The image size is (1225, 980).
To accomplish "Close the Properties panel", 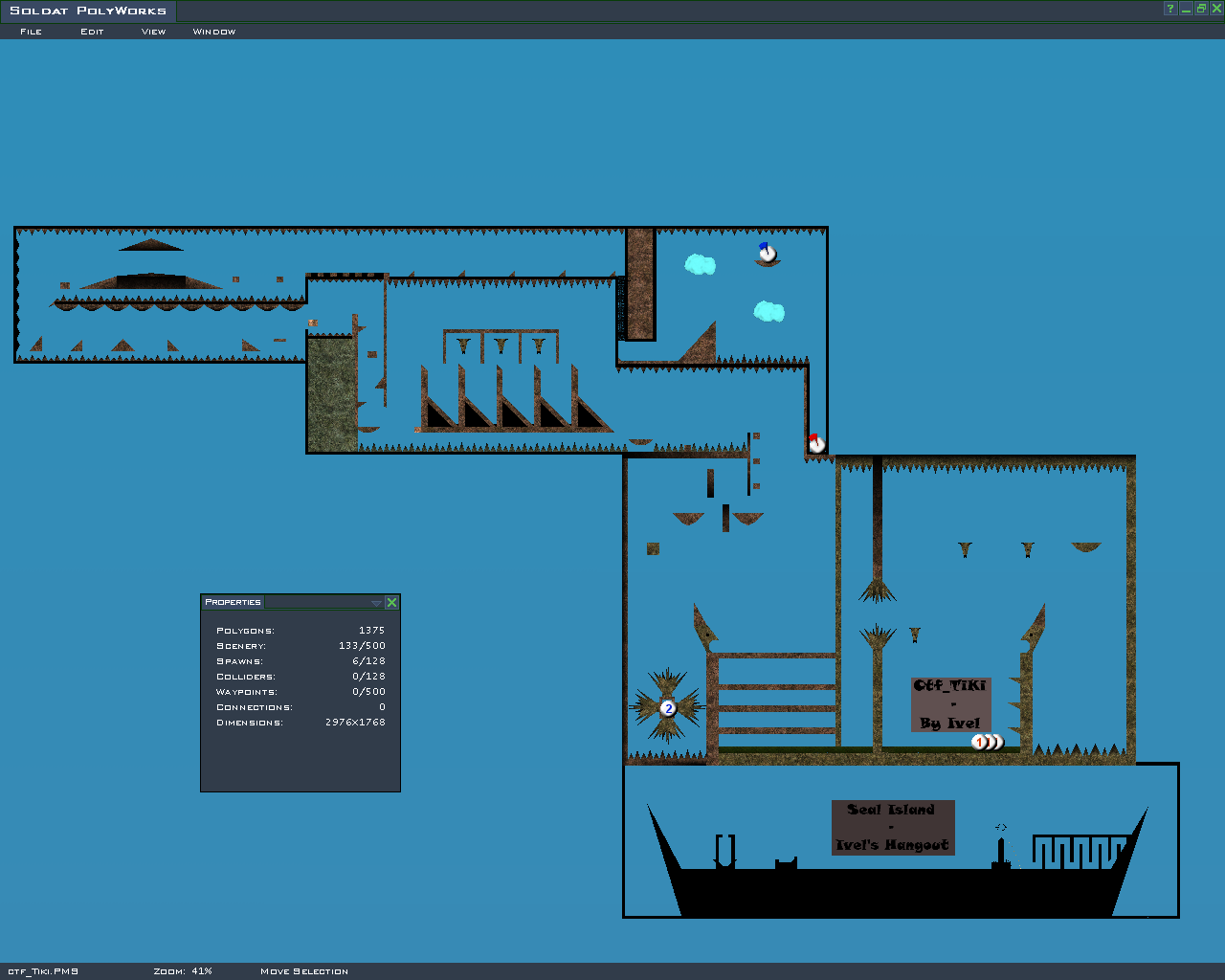I will [391, 602].
